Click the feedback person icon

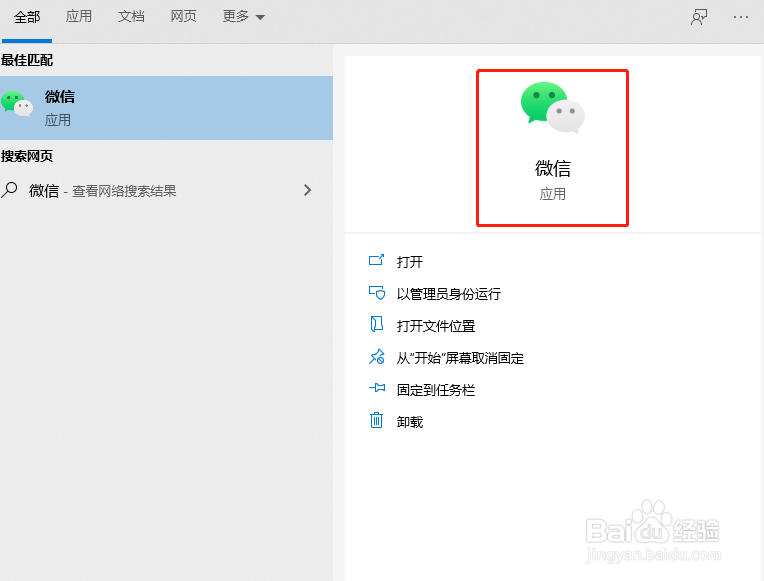pos(699,17)
